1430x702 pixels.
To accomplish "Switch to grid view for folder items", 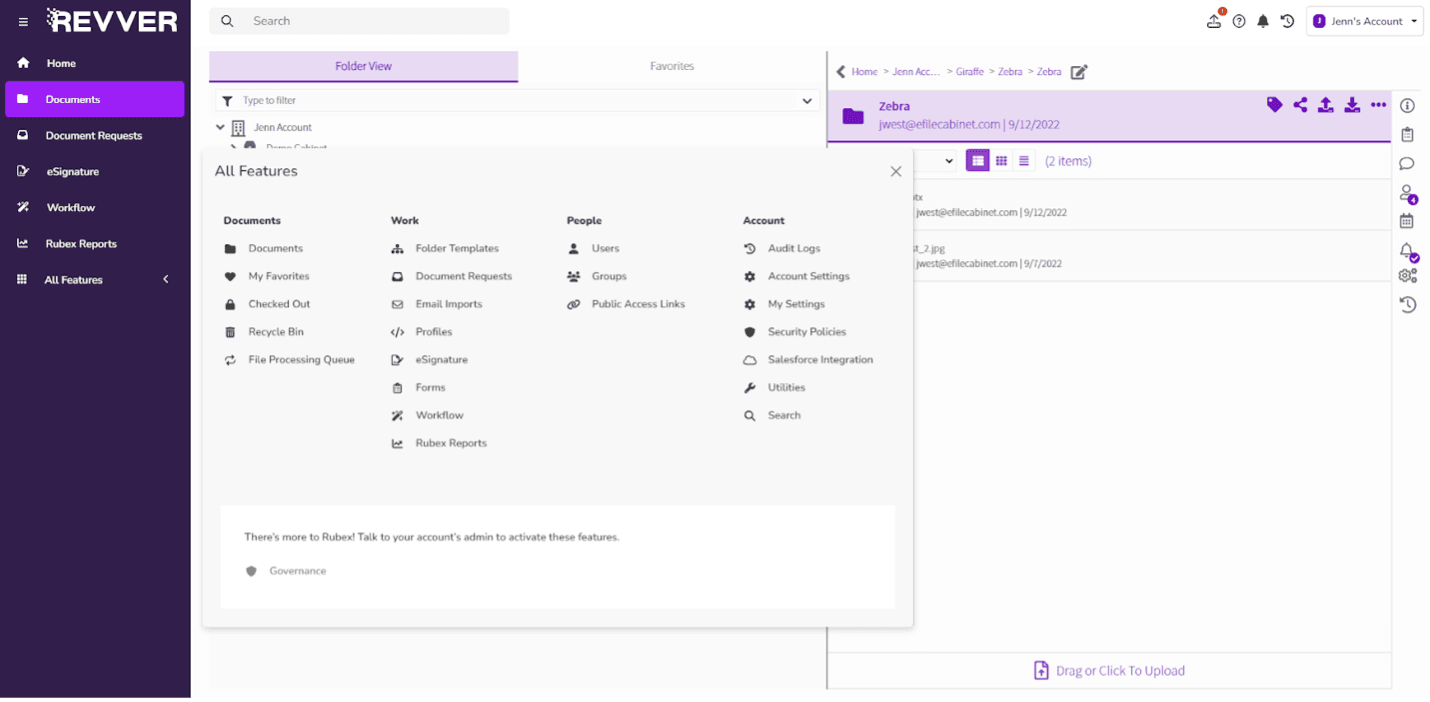I will coord(1001,160).
